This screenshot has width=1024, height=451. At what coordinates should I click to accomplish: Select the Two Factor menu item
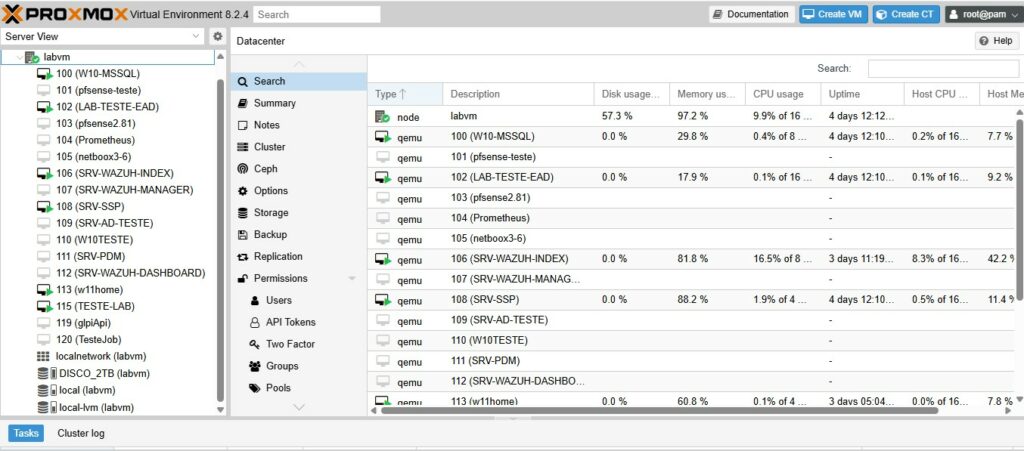coord(291,344)
